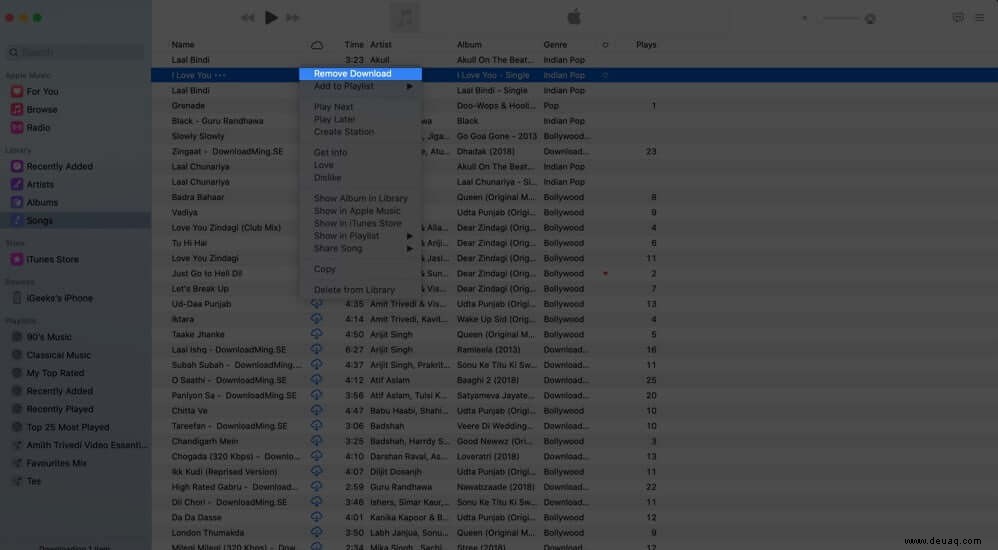Select the Slowly Slowly song row

point(574,136)
